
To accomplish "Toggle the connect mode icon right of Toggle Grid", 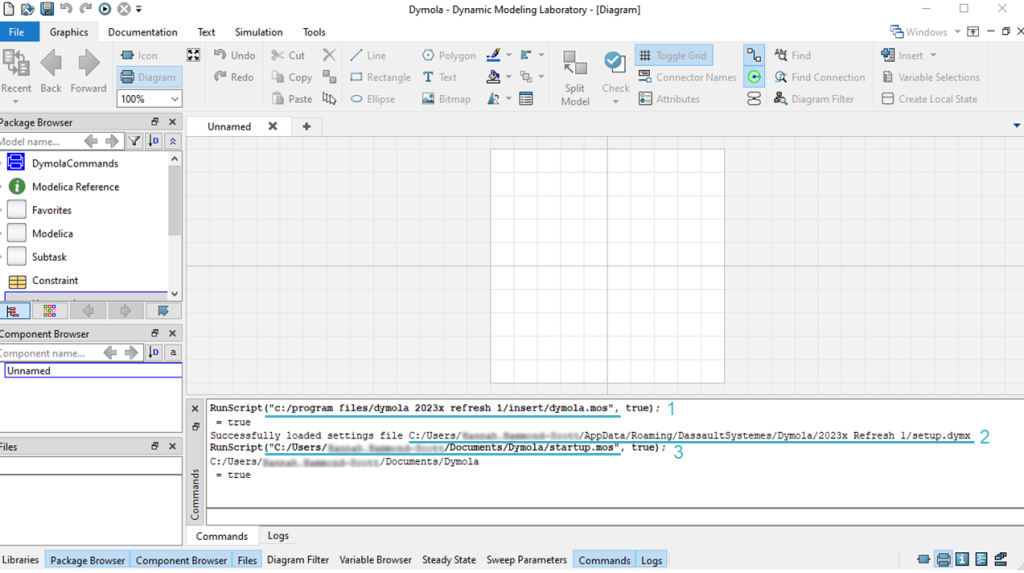I will (x=754, y=56).
